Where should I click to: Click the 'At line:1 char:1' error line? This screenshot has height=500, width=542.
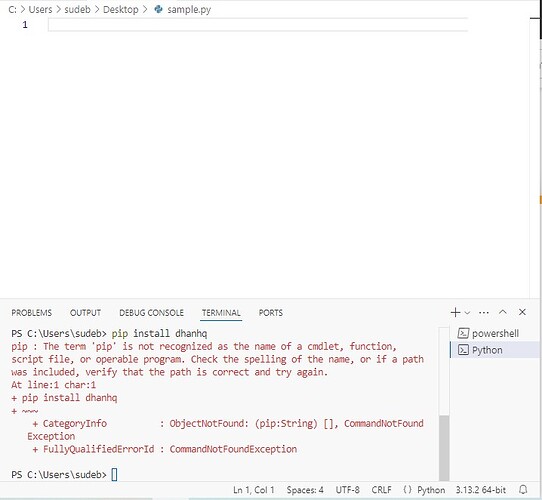point(53,385)
